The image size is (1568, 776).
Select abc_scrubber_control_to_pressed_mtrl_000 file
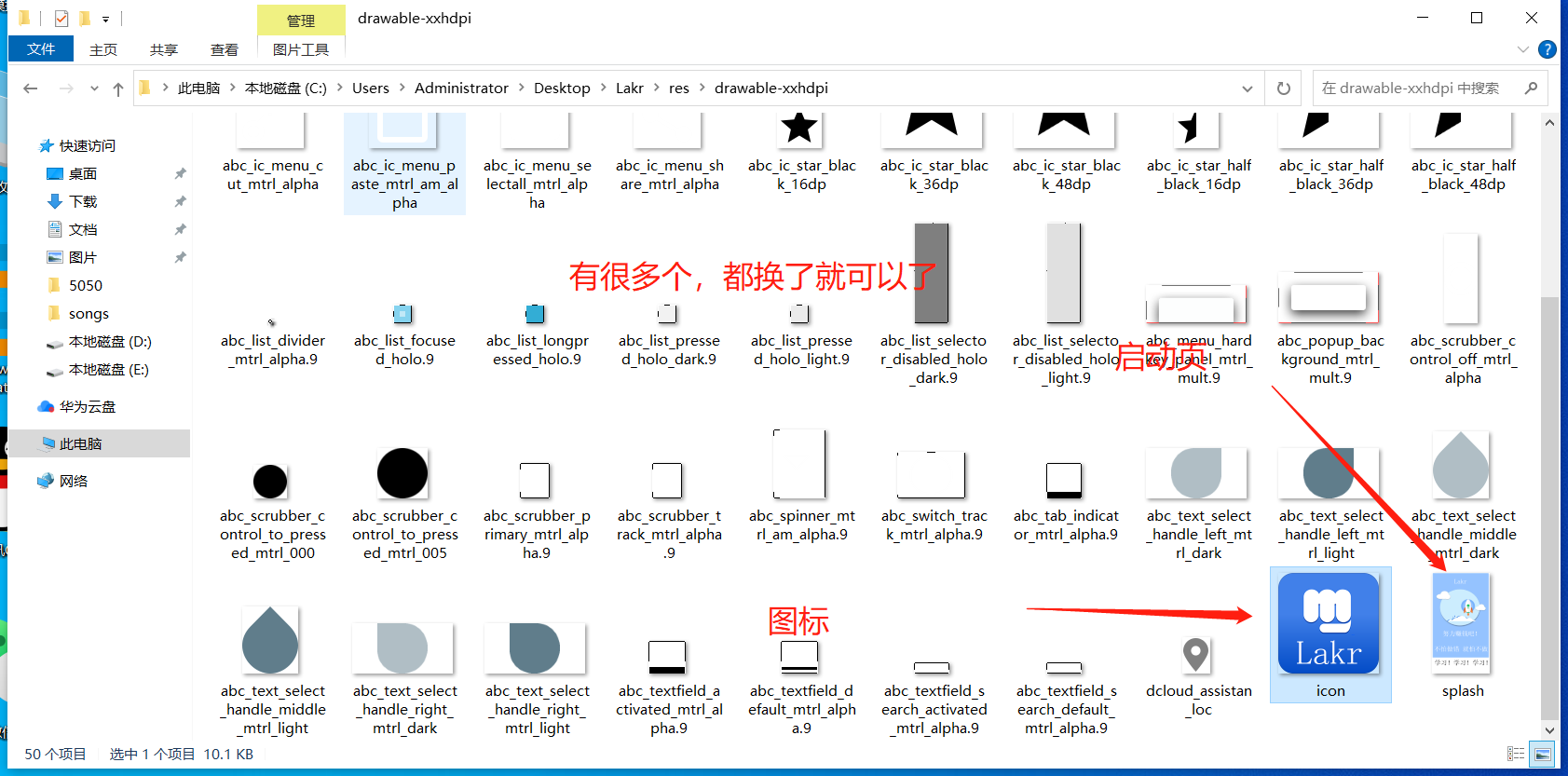(x=272, y=511)
